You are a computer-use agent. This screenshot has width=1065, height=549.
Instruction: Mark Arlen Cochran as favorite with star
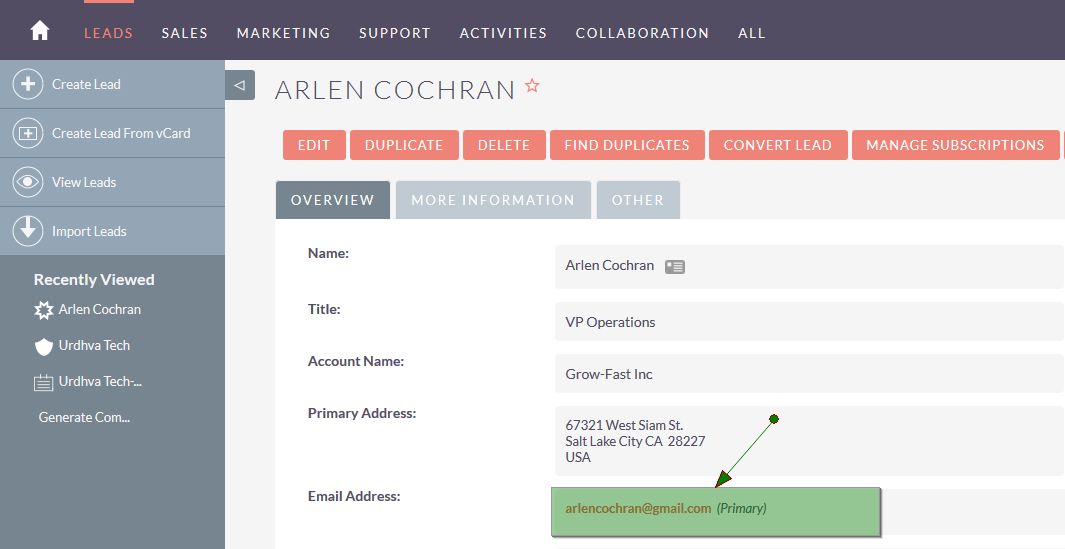(532, 86)
